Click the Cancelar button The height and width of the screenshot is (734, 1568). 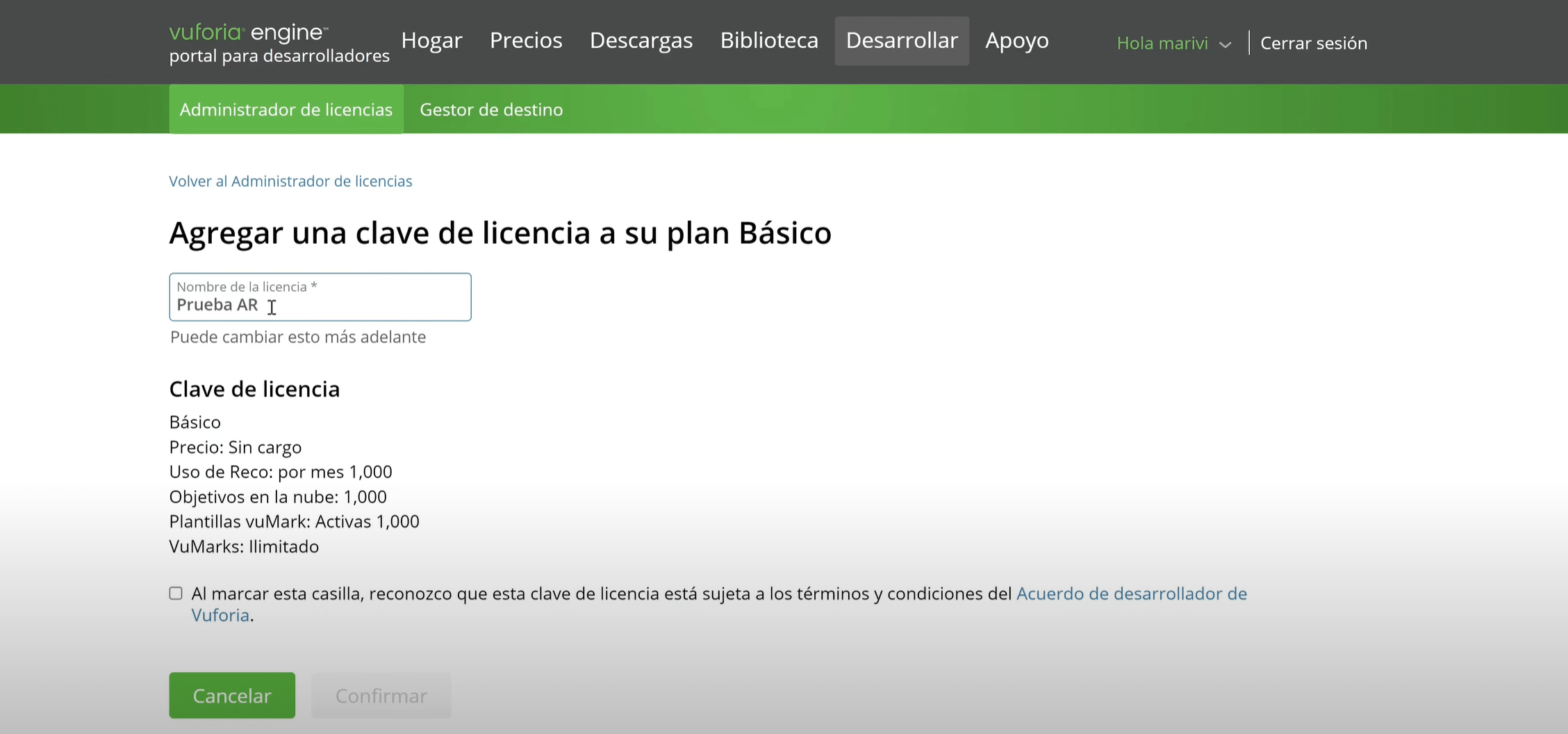pos(232,695)
